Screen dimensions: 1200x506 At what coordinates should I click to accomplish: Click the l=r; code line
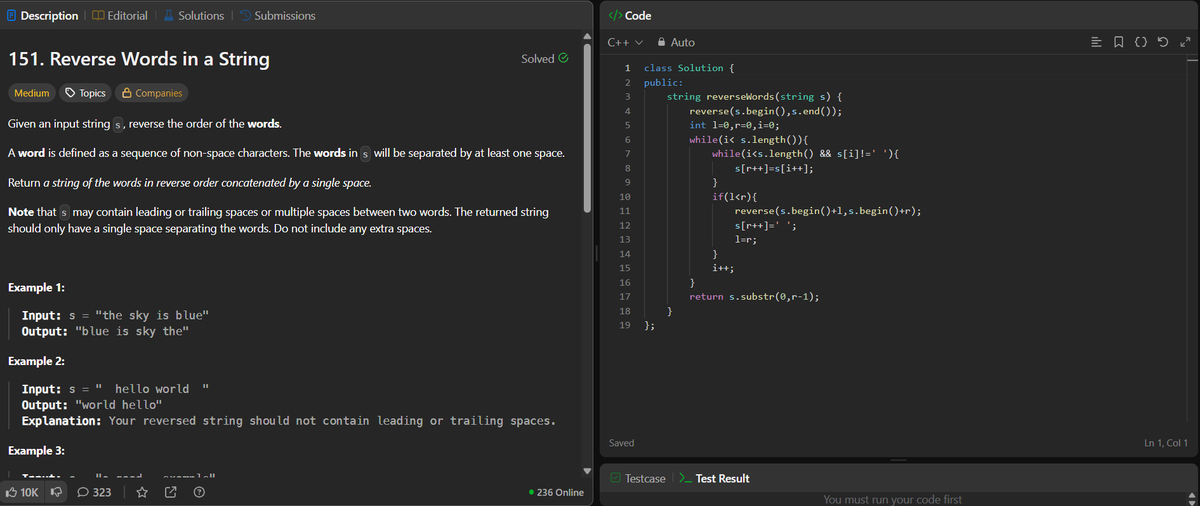(x=745, y=240)
